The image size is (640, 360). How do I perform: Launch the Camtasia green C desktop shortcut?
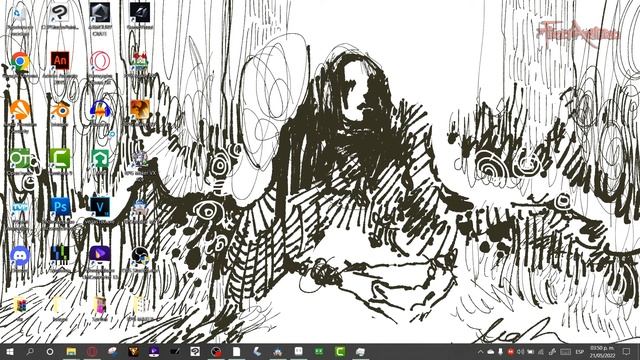click(x=60, y=159)
